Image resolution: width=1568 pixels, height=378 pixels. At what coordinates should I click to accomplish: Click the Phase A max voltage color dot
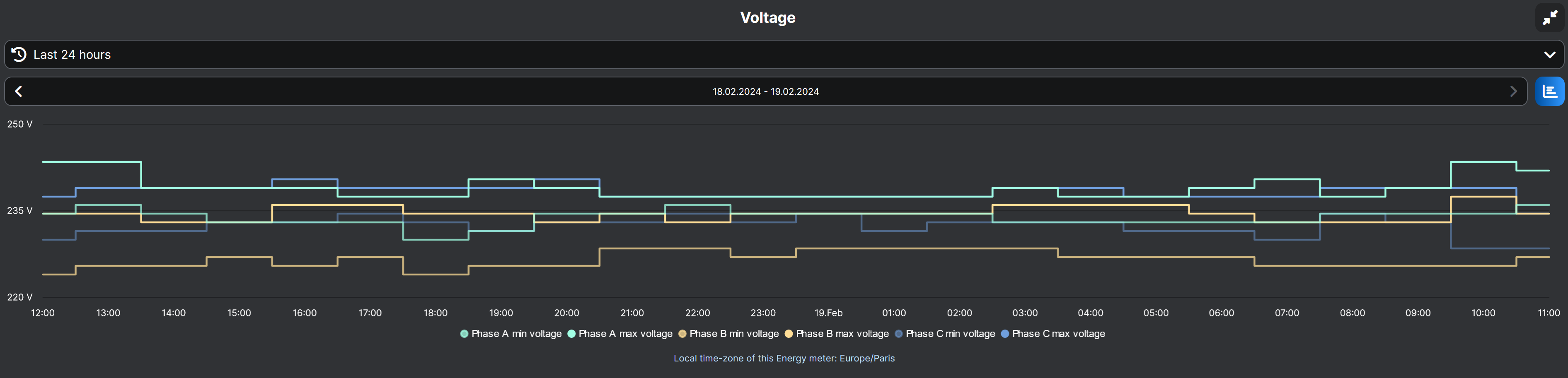point(571,334)
